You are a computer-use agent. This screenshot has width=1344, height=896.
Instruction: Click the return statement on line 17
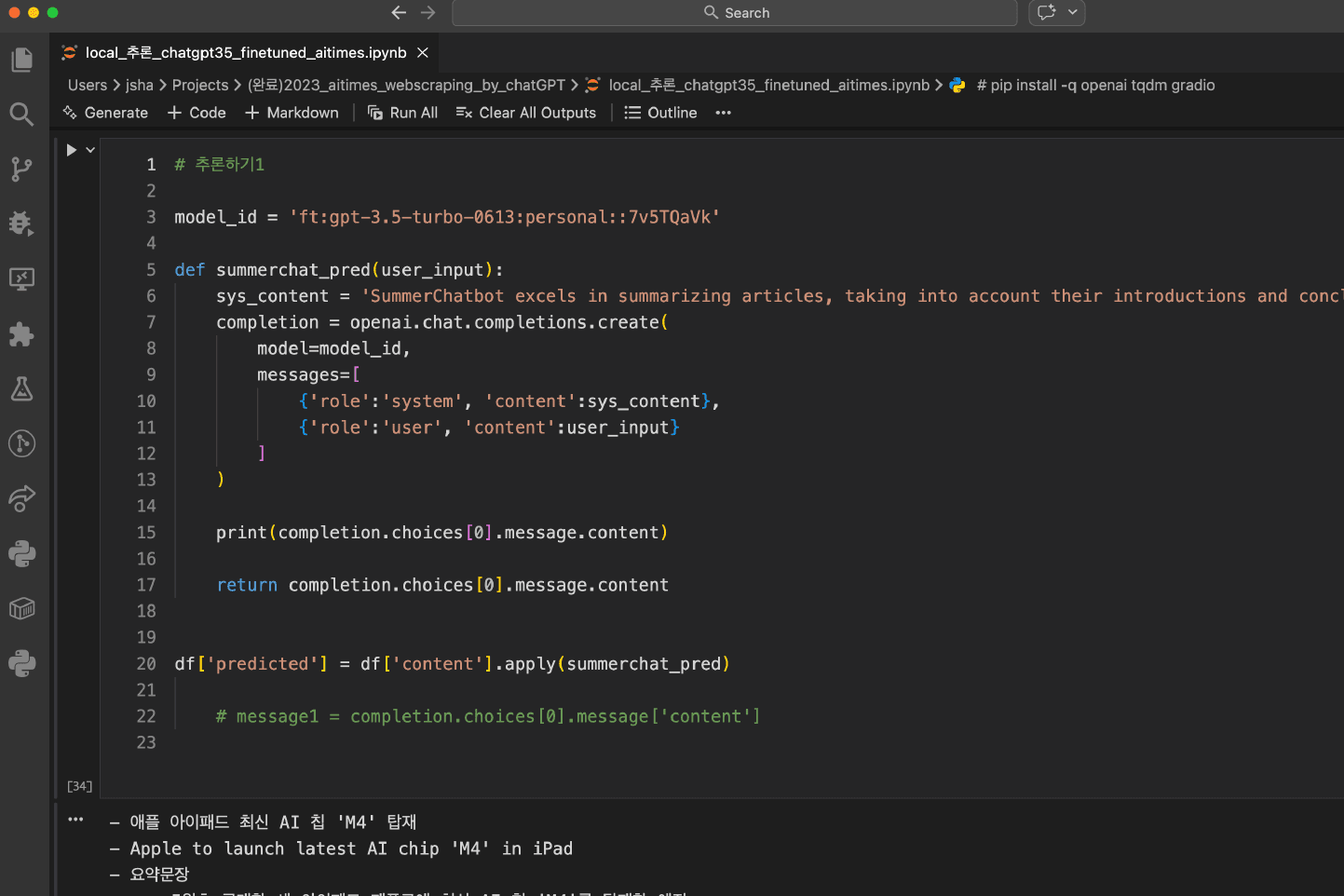tap(442, 585)
